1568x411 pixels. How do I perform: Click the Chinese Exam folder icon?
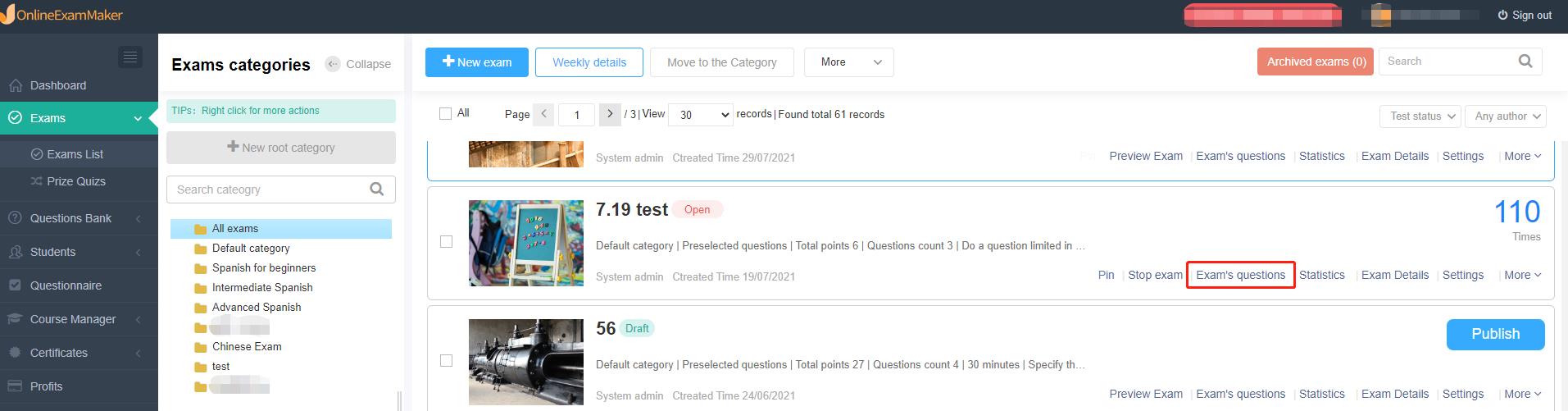click(200, 347)
